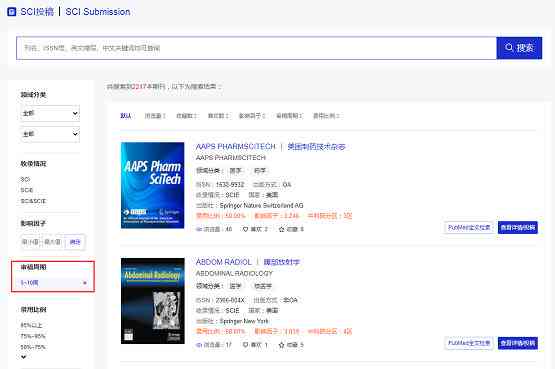The height and width of the screenshot is (369, 555).
Task: Open the AAPS PHARMSCITECH title link
Action: [x=235, y=146]
